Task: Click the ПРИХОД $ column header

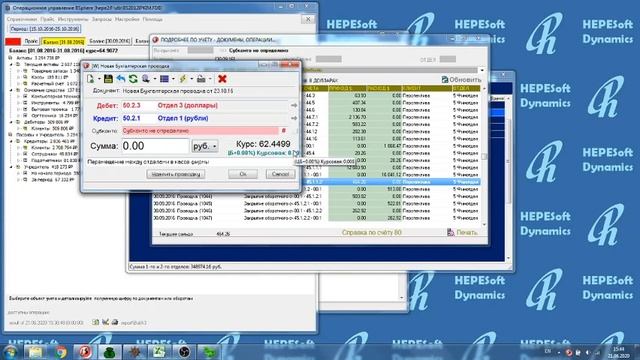Action: (x=347, y=88)
